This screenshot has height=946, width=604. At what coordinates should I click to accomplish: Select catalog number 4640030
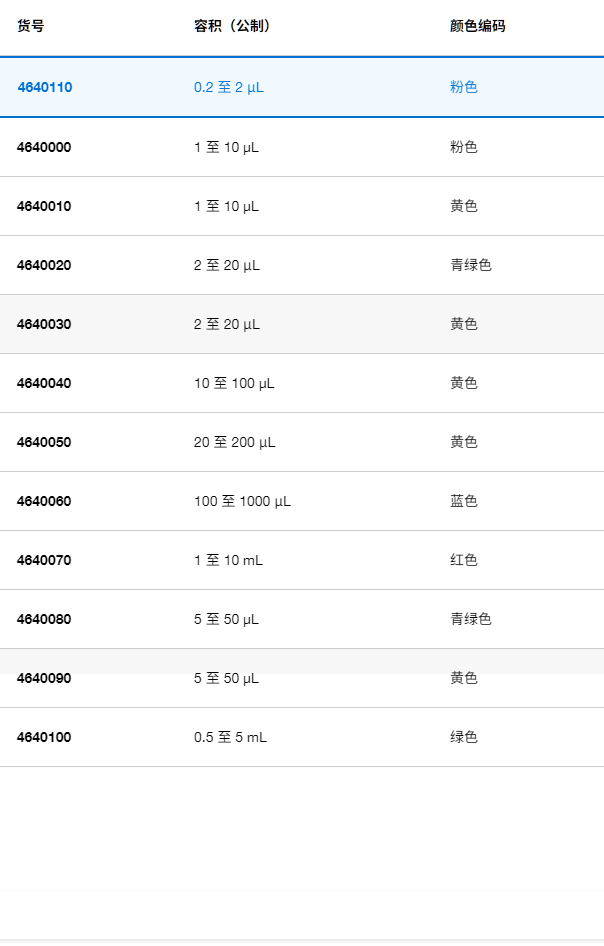pyautogui.click(x=45, y=324)
